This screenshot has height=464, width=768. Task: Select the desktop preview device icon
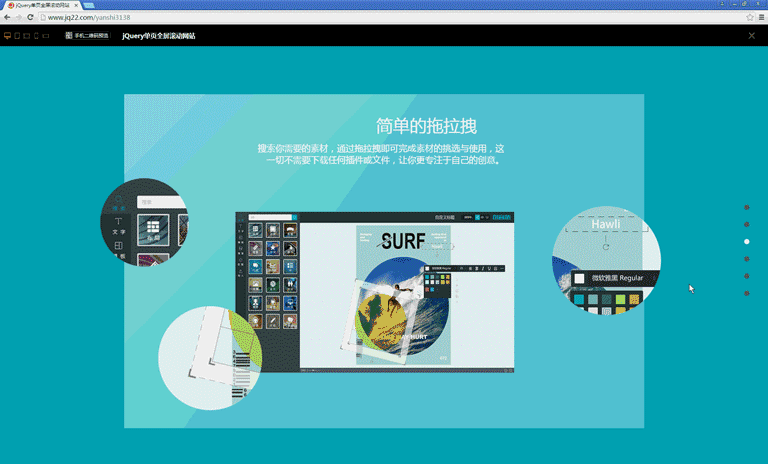tap(7, 35)
